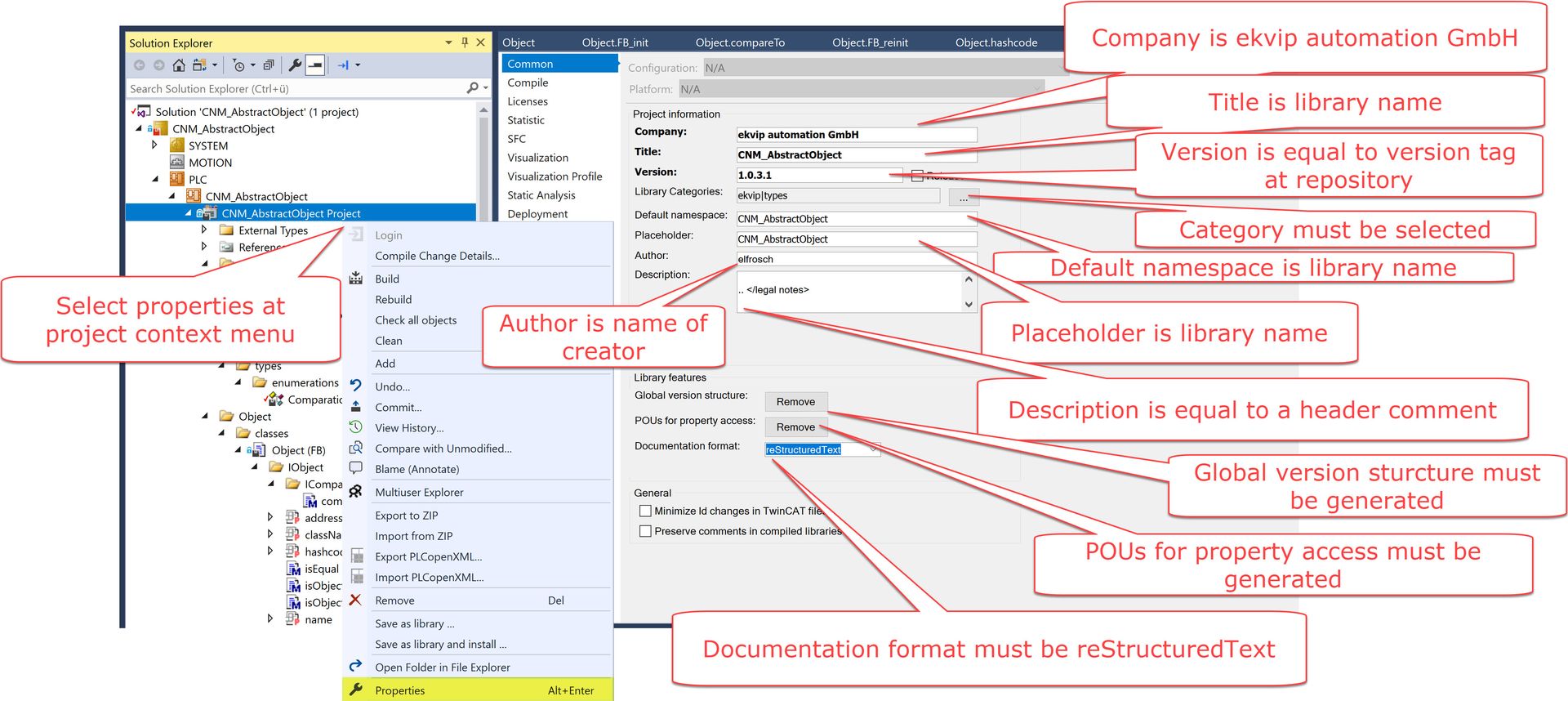Screen dimensions: 1568x701
Task: Switch to the Object.FB_init tab
Action: [615, 42]
